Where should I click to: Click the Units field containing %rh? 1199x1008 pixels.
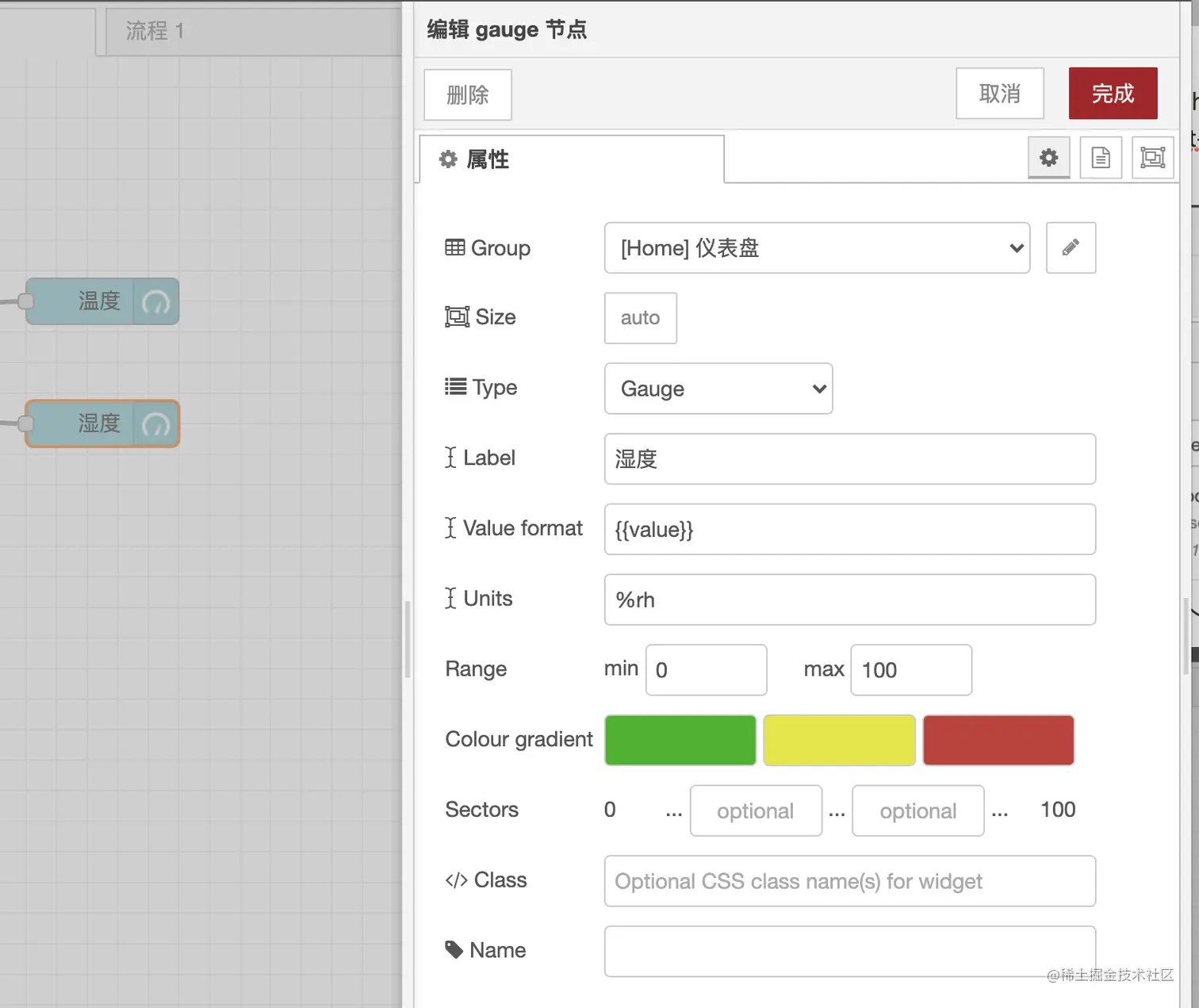(850, 600)
